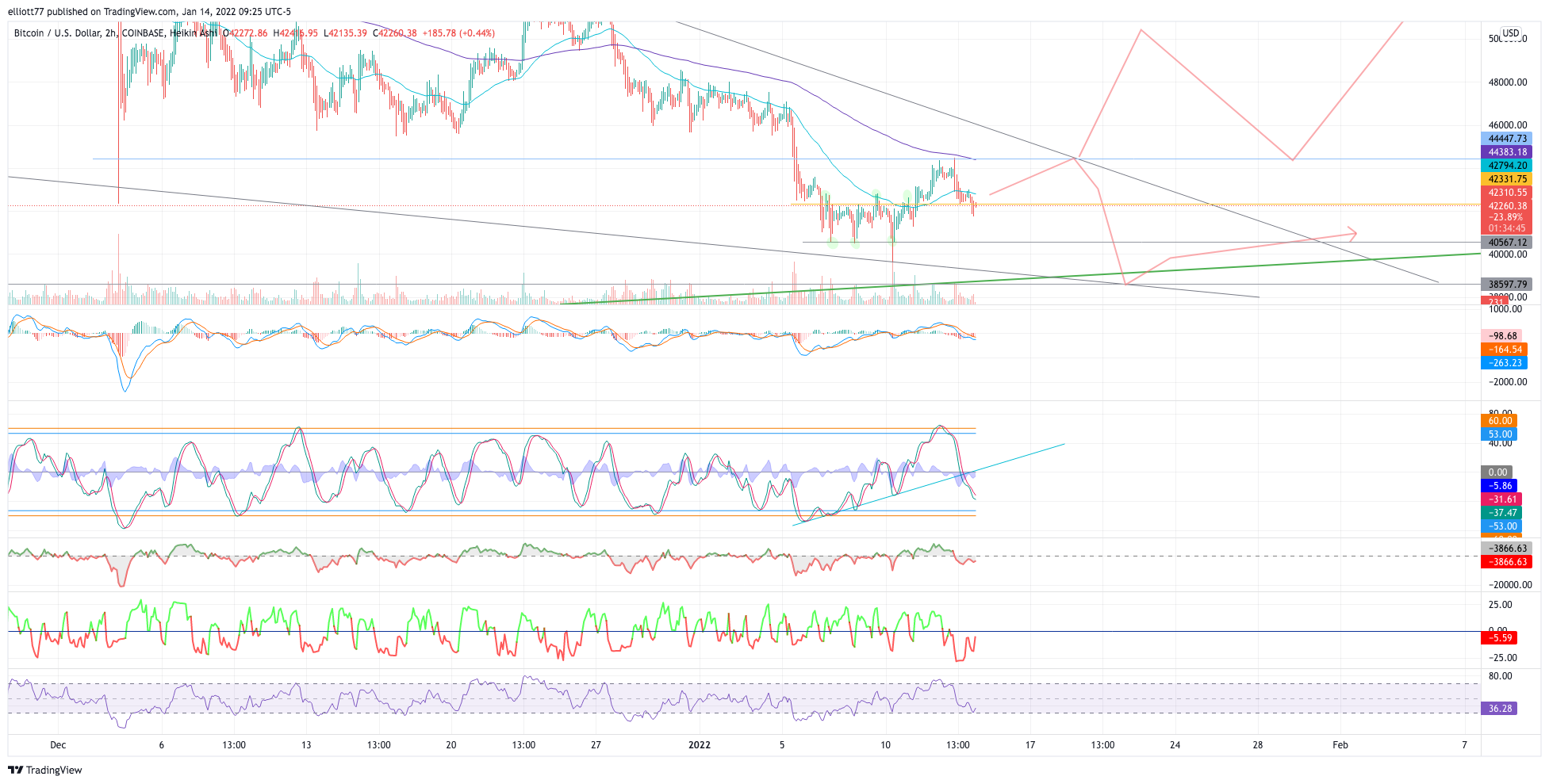Screen dimensions: 1549x784
Task: Select the 42794.20 cyan price label
Action: (x=1506, y=166)
